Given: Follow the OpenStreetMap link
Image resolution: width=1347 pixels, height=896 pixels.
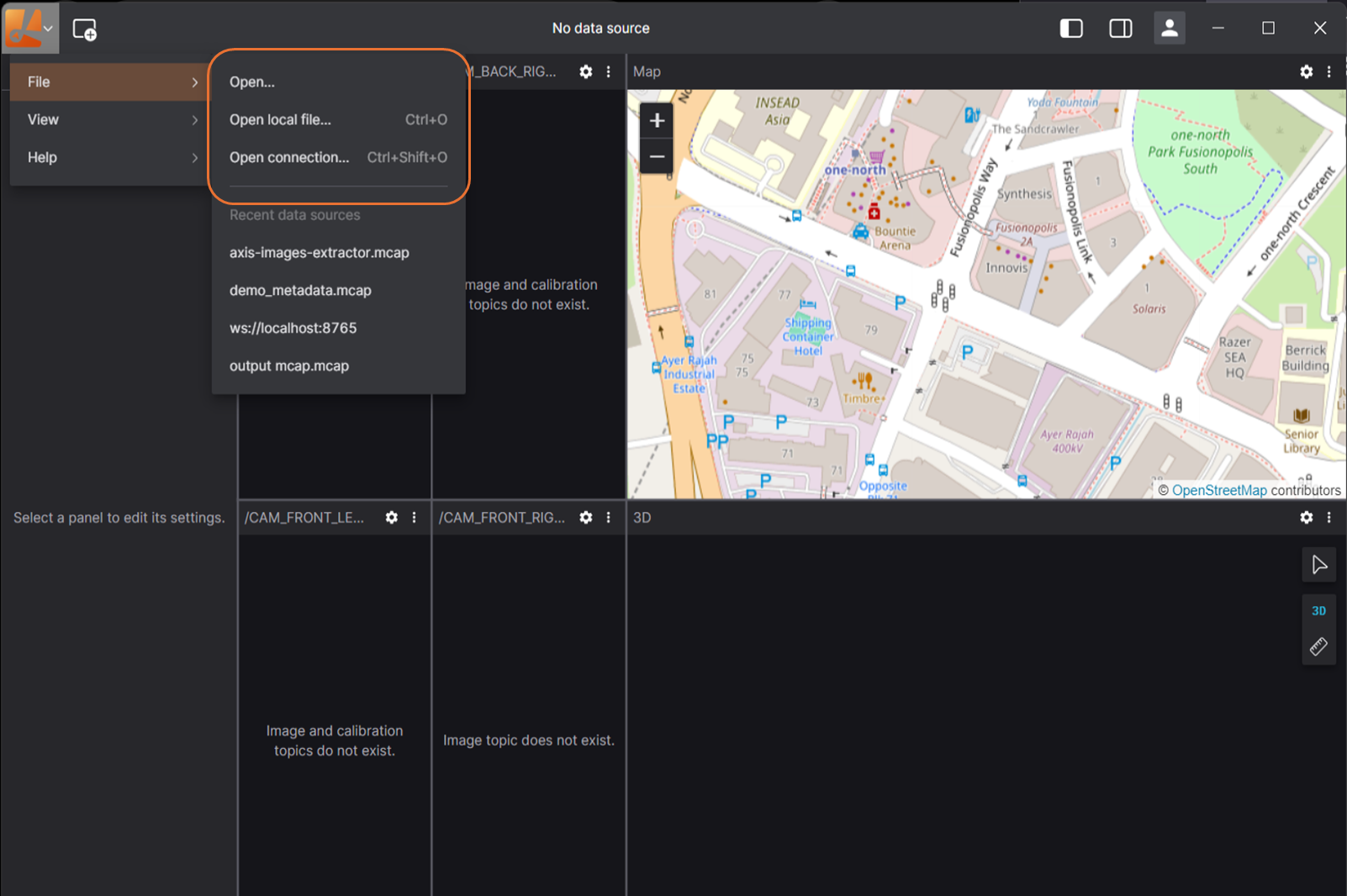Looking at the screenshot, I should [1218, 490].
